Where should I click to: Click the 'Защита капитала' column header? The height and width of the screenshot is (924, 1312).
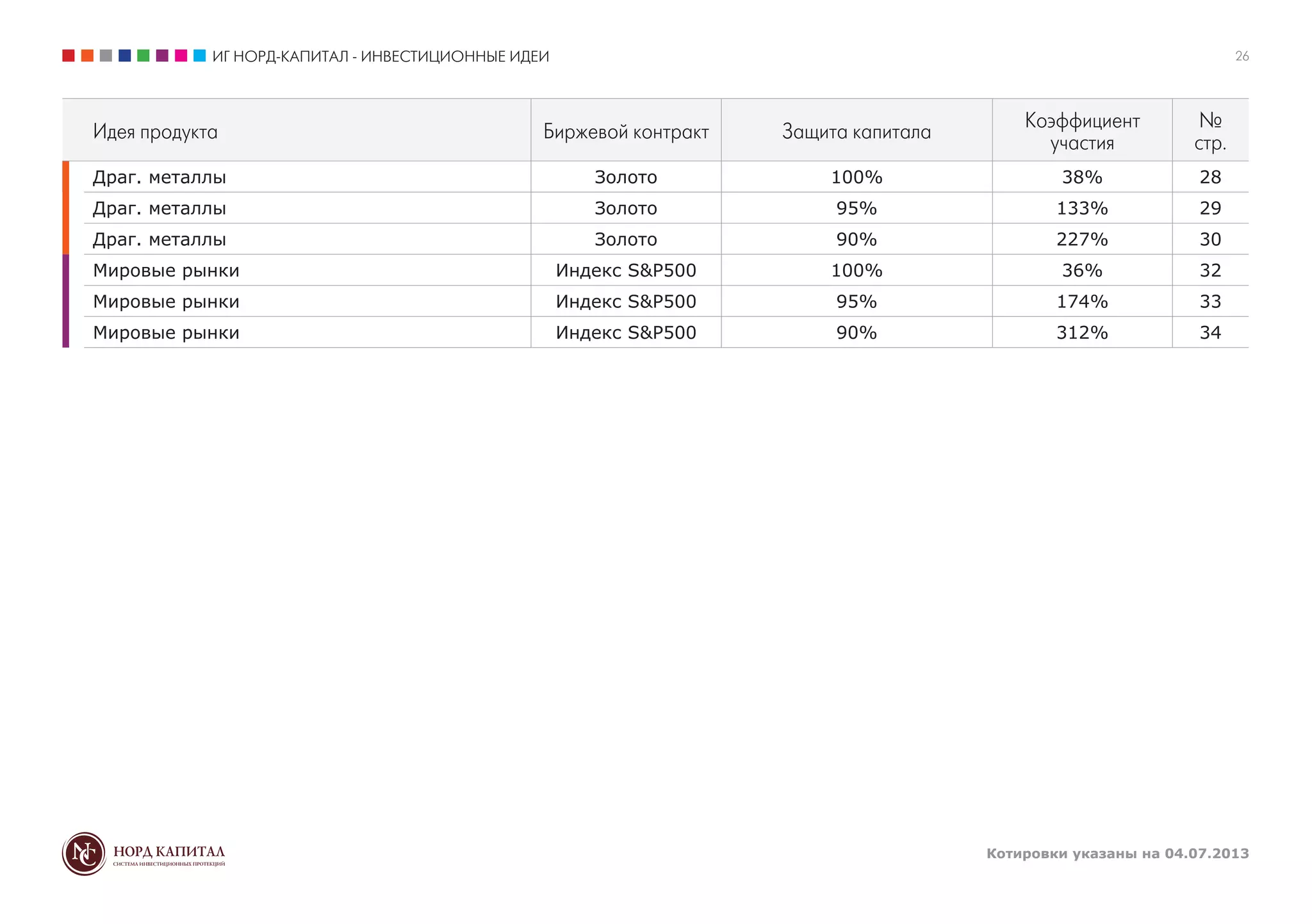(x=857, y=132)
